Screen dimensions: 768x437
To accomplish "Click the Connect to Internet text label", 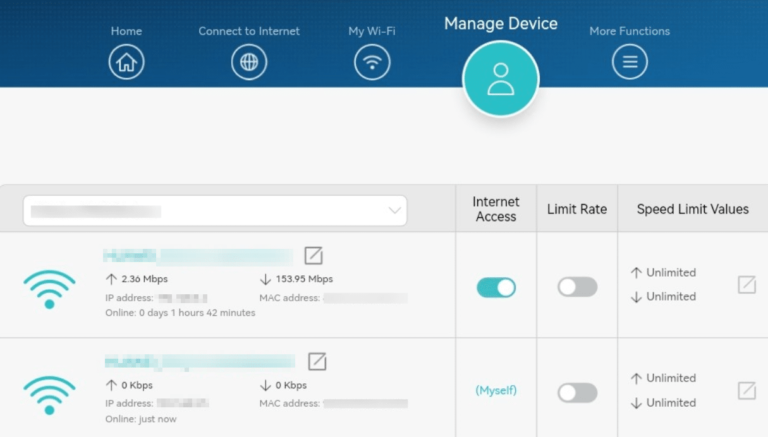I will click(x=249, y=31).
